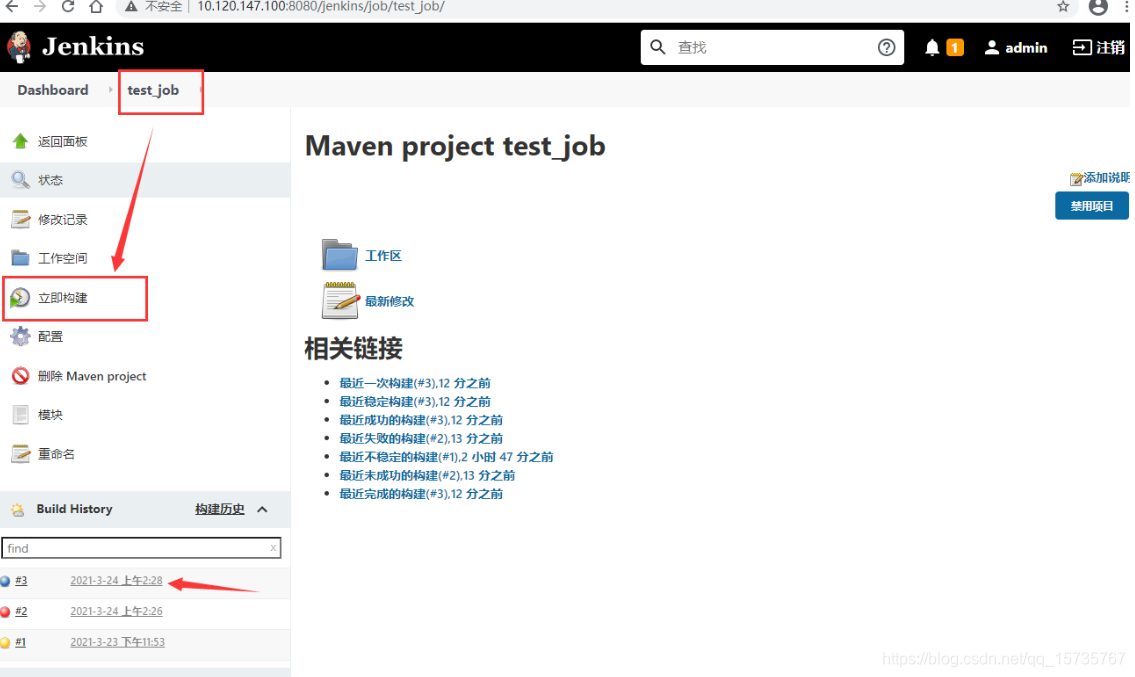1135x677 pixels.
Task: Click the 状态 magnifier icon
Action: pos(20,180)
